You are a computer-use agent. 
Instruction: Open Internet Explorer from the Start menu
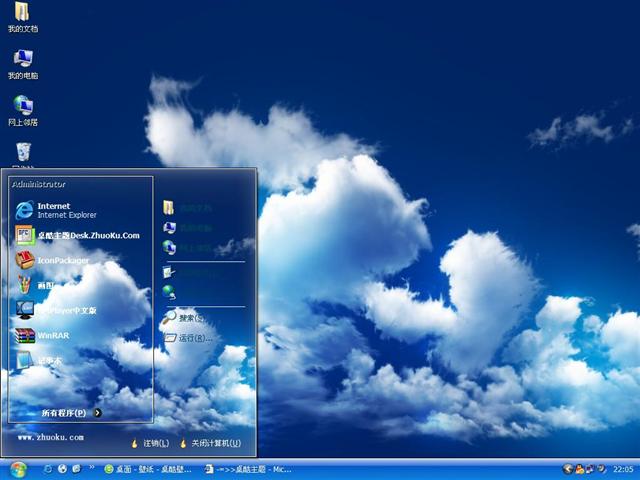coord(55,210)
